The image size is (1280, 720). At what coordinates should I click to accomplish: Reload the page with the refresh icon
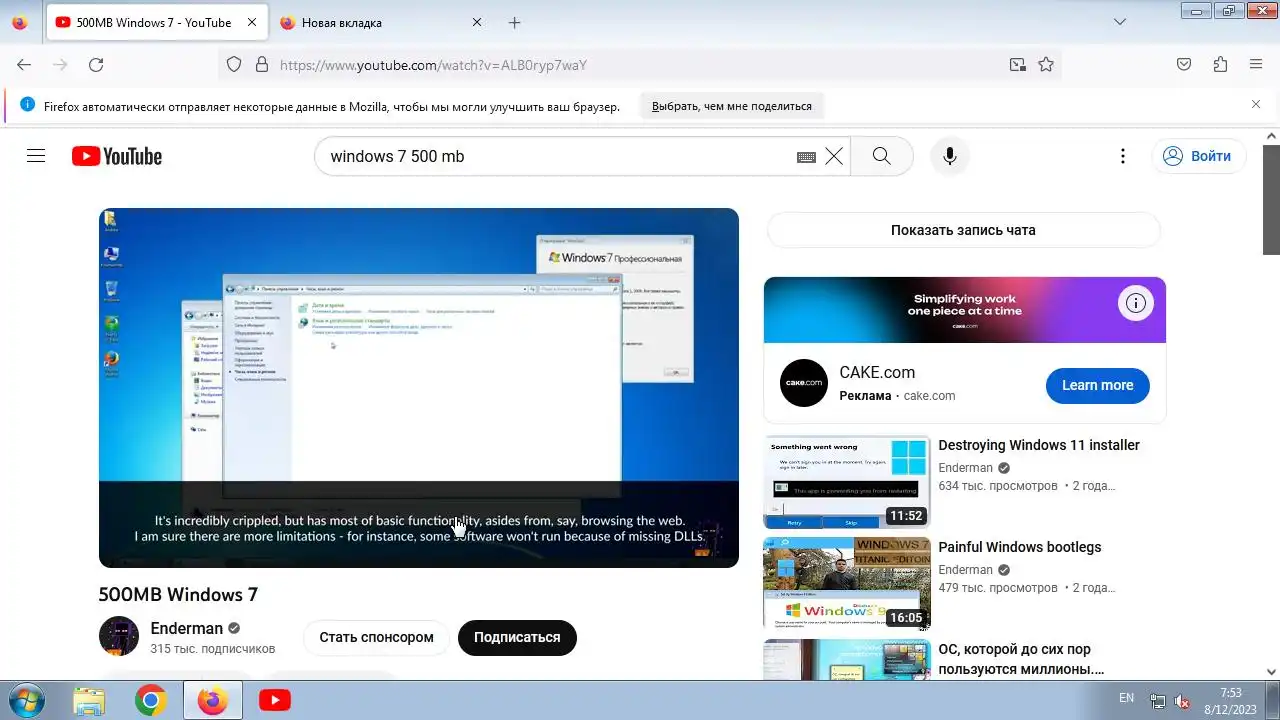pos(96,65)
